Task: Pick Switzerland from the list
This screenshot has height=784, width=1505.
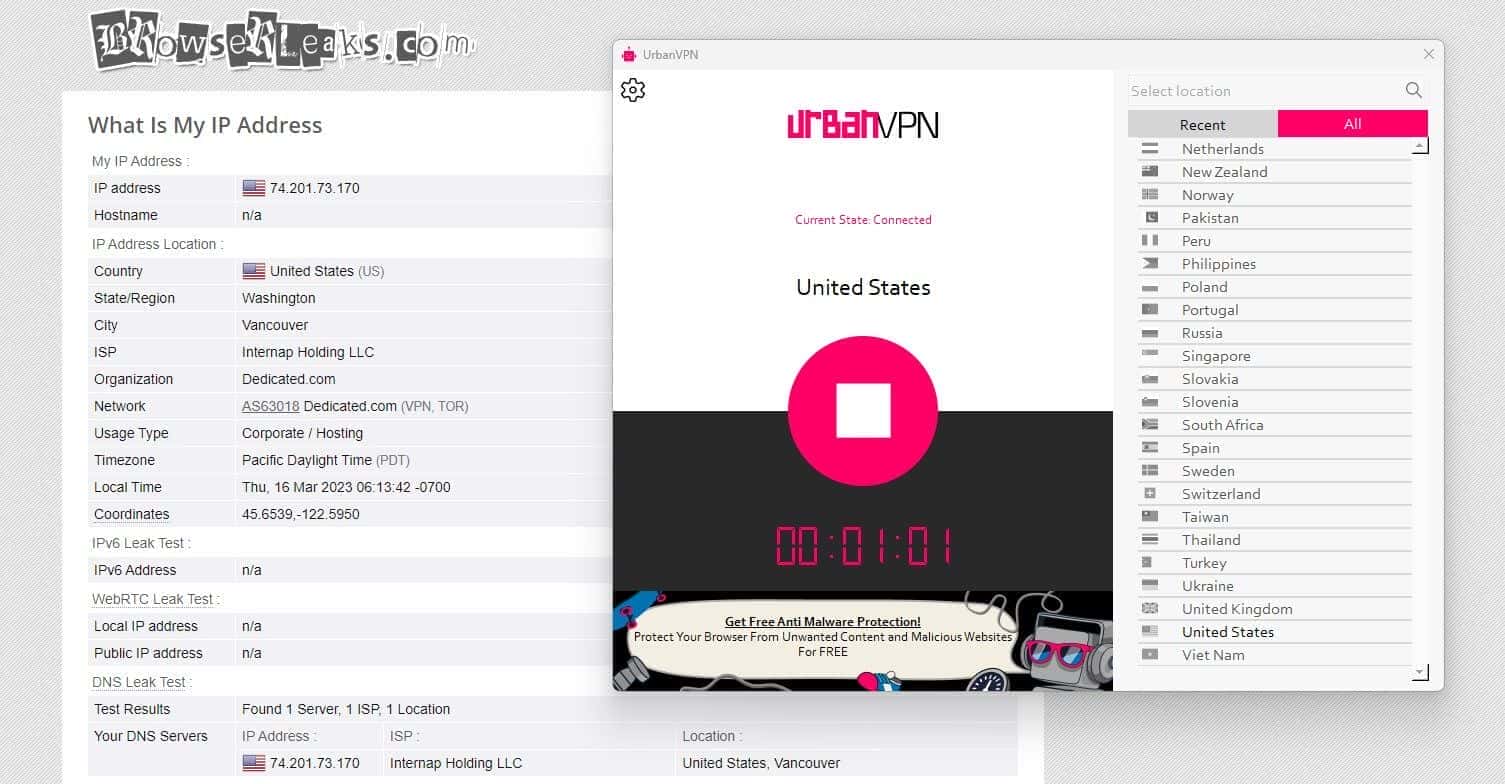Action: pos(1275,494)
